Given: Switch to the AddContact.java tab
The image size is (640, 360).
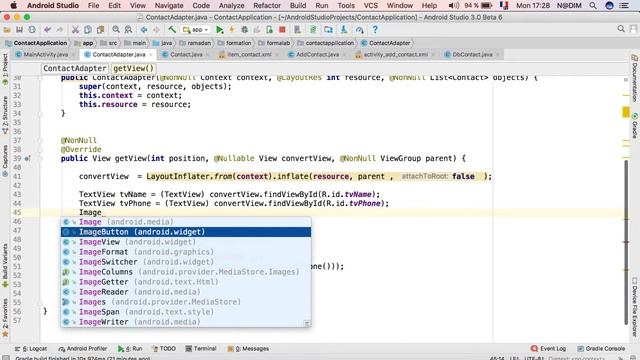Looking at the screenshot, I should pyautogui.click(x=317, y=54).
